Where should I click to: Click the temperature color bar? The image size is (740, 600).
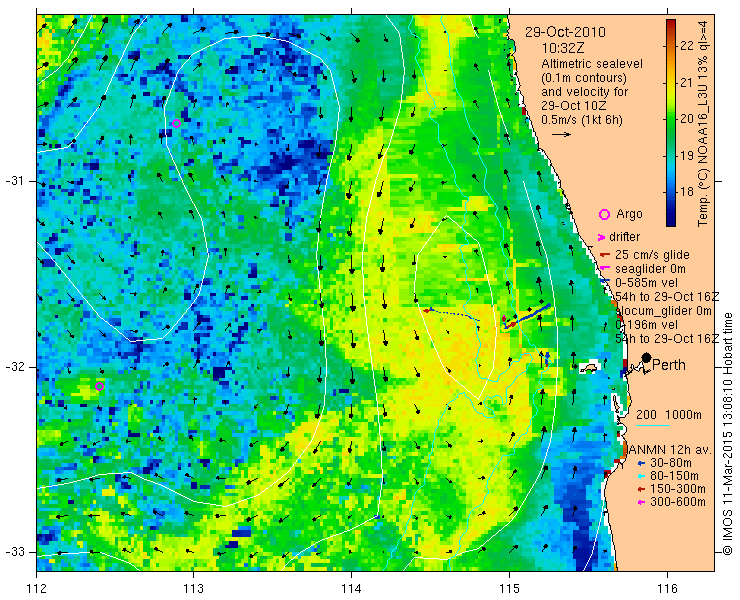[x=671, y=123]
